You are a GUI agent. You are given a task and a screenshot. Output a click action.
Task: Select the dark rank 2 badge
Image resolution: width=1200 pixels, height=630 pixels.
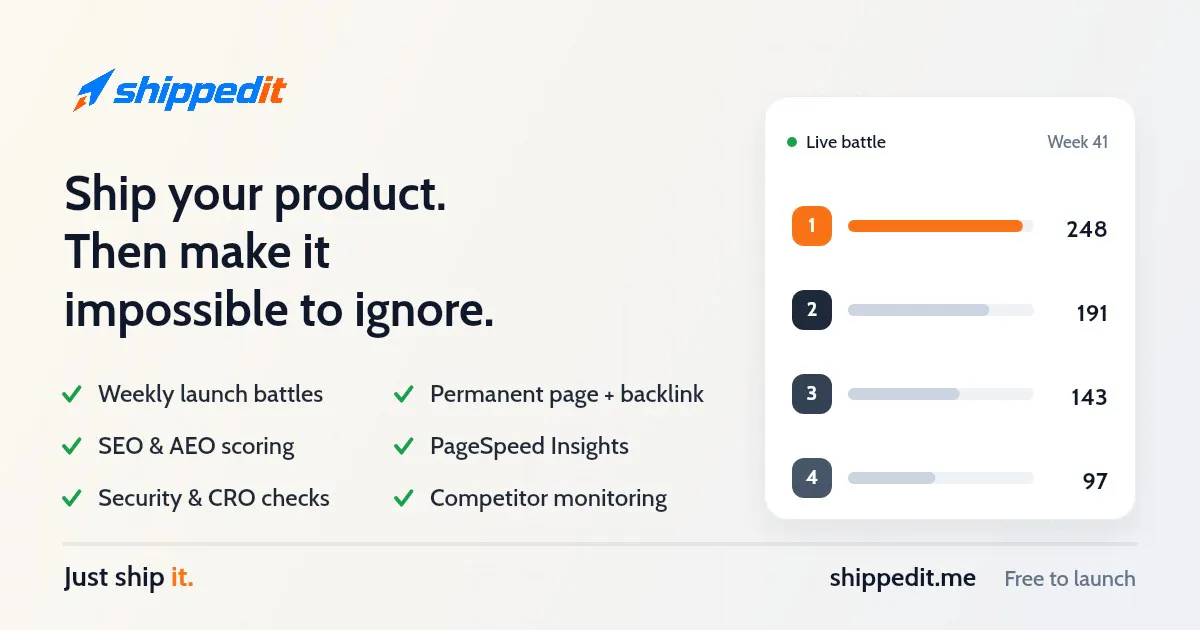pos(812,310)
